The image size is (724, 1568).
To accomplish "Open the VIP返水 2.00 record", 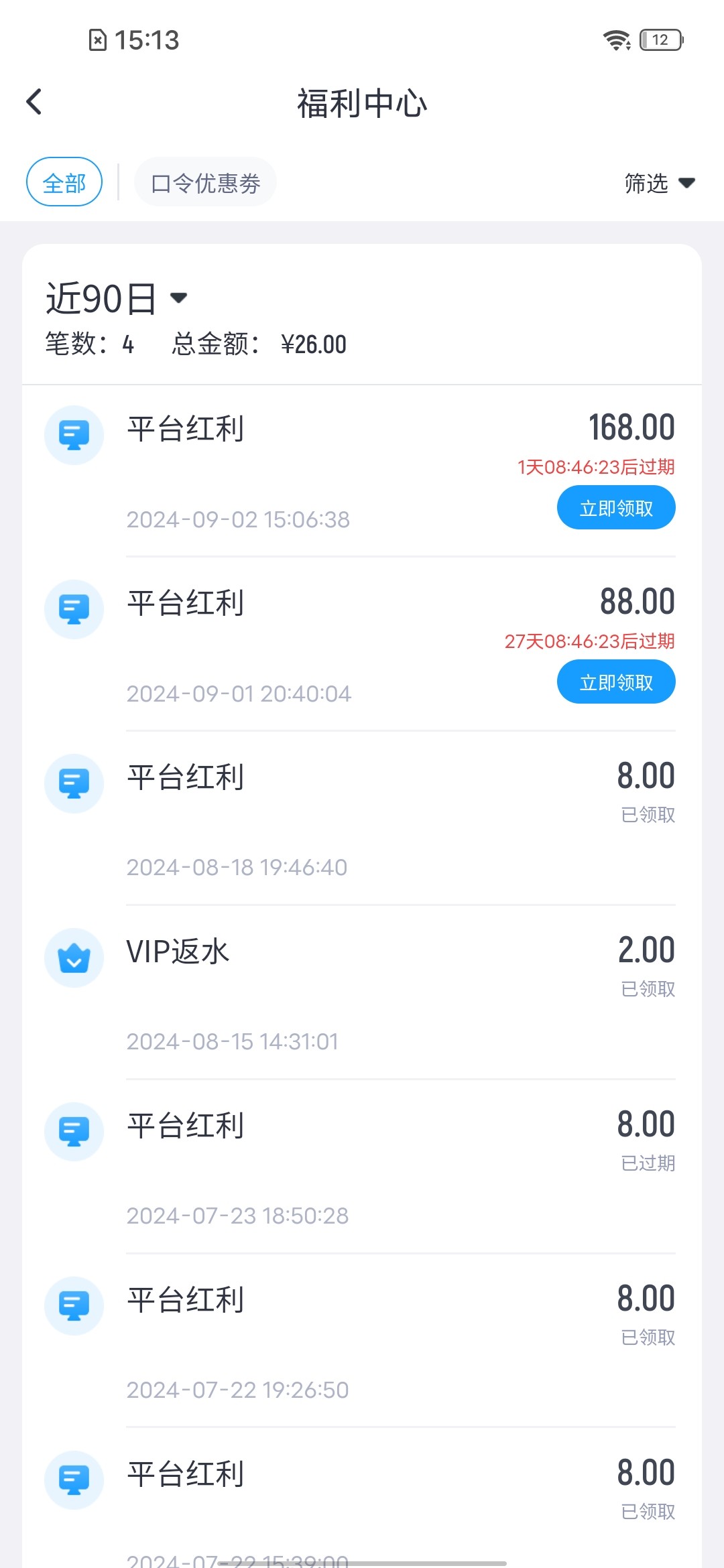I will click(x=362, y=992).
